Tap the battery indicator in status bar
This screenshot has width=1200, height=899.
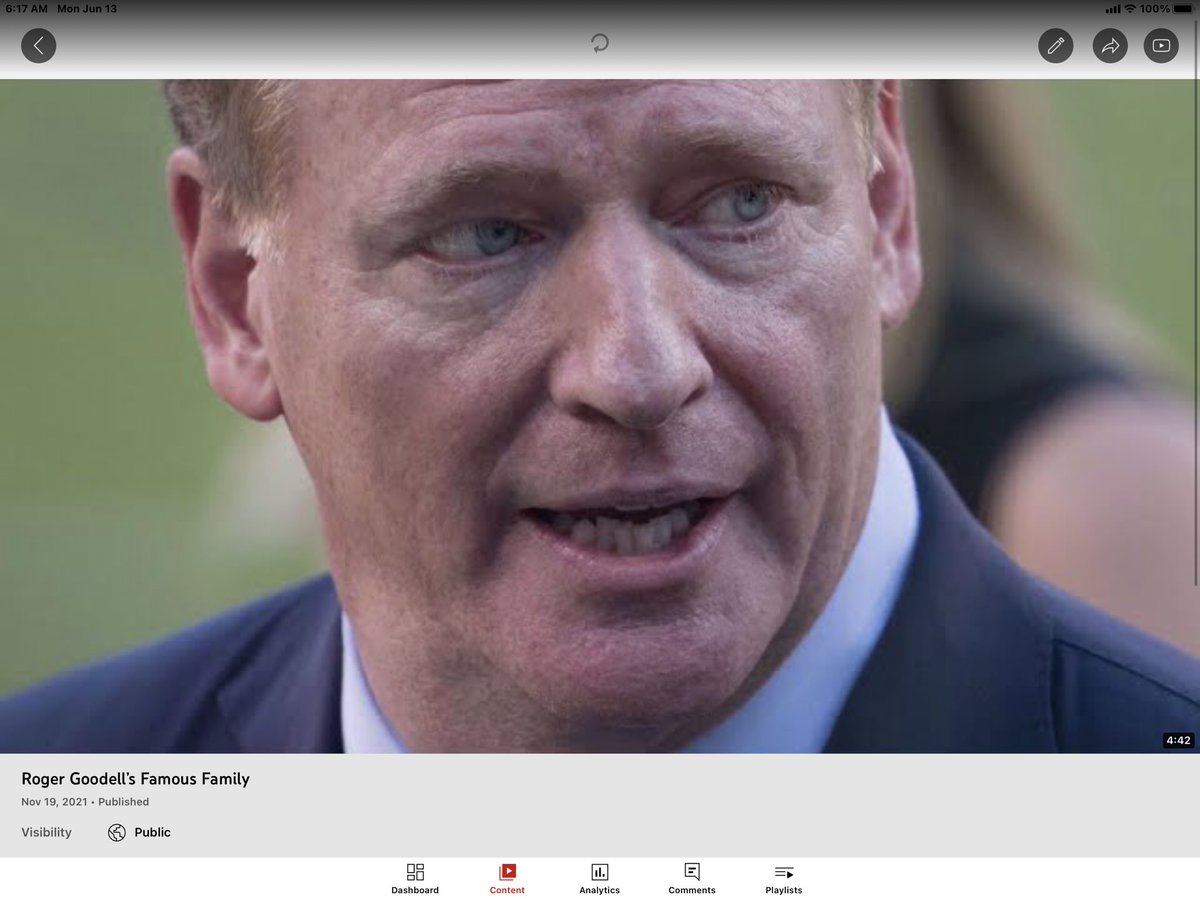1183,9
